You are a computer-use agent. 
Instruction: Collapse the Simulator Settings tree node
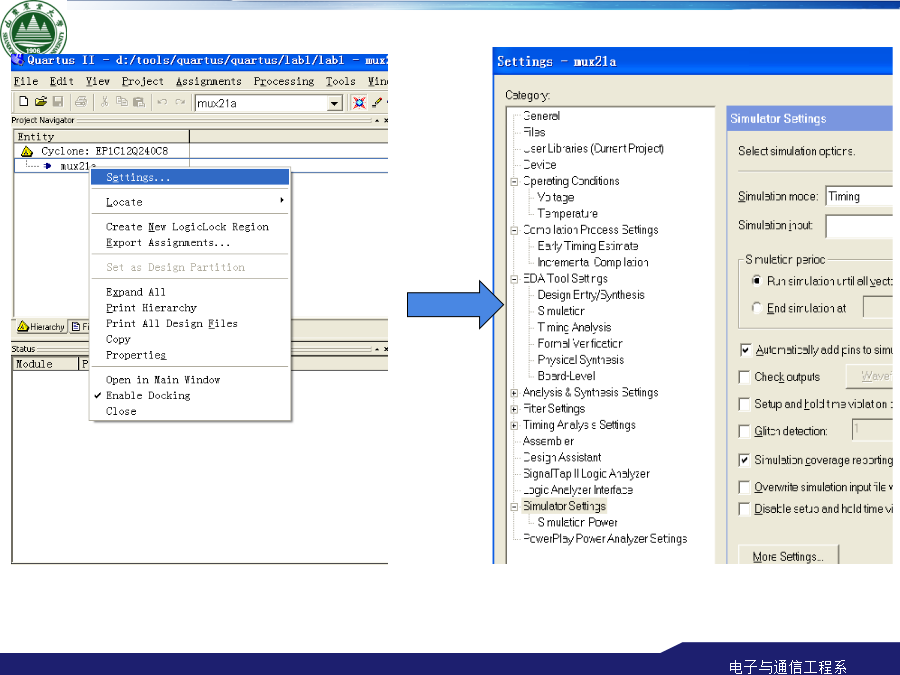click(x=514, y=507)
